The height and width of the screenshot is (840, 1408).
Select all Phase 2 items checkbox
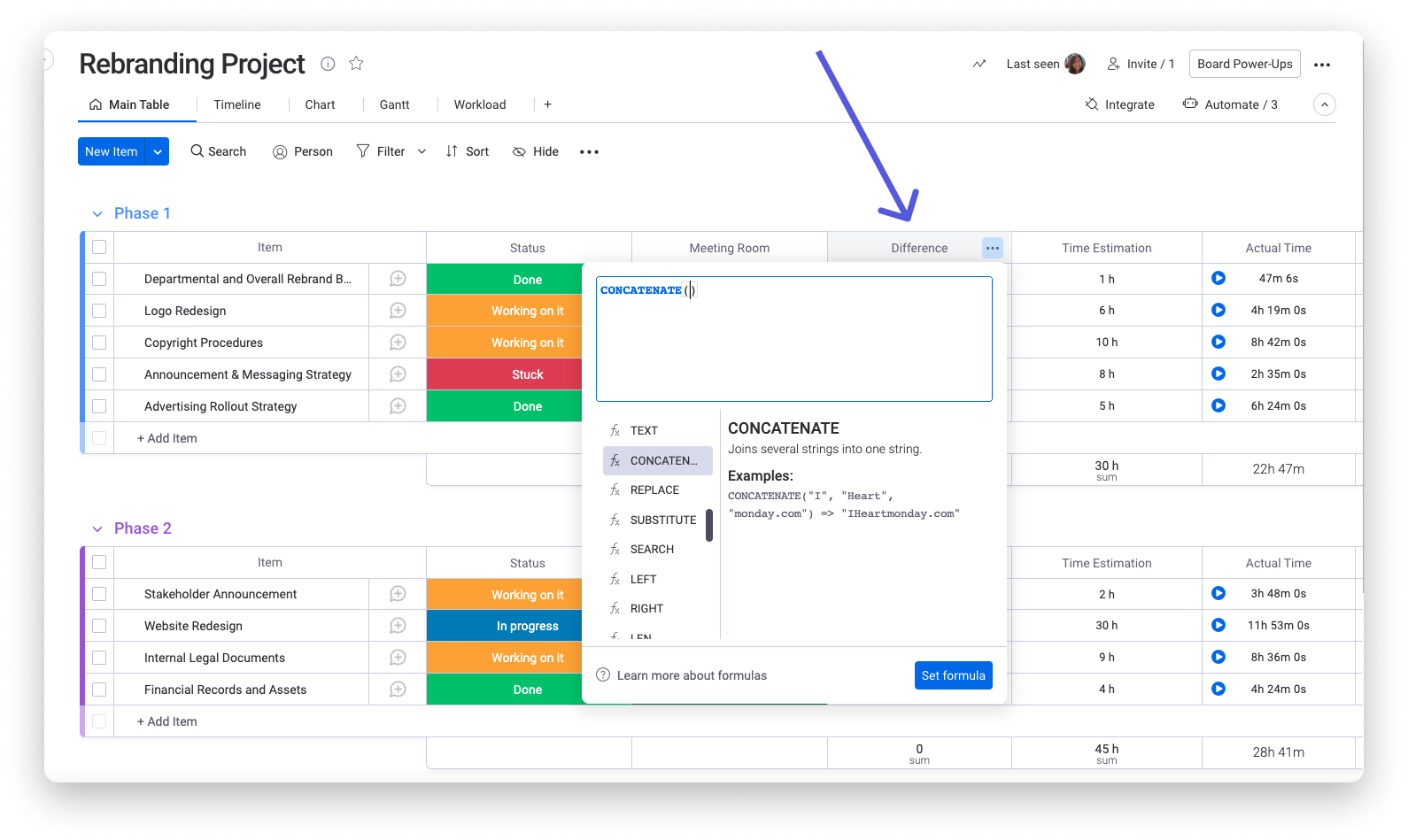99,562
